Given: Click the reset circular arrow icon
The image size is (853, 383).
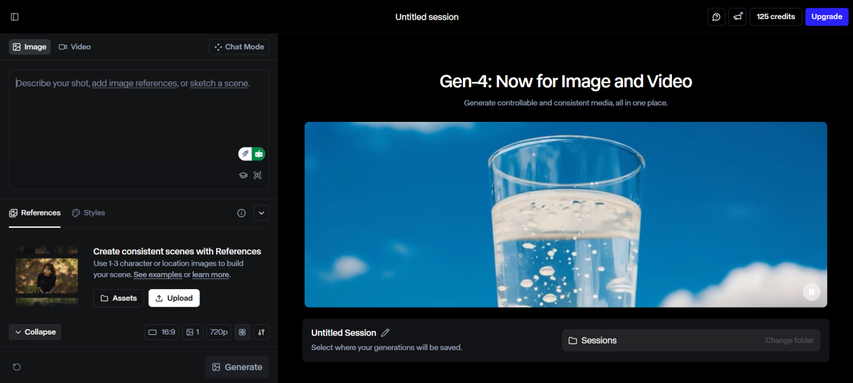Looking at the screenshot, I should [17, 367].
